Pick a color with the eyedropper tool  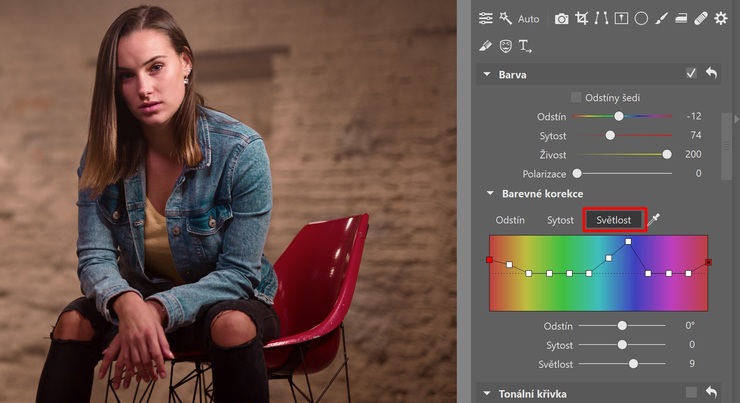click(654, 219)
